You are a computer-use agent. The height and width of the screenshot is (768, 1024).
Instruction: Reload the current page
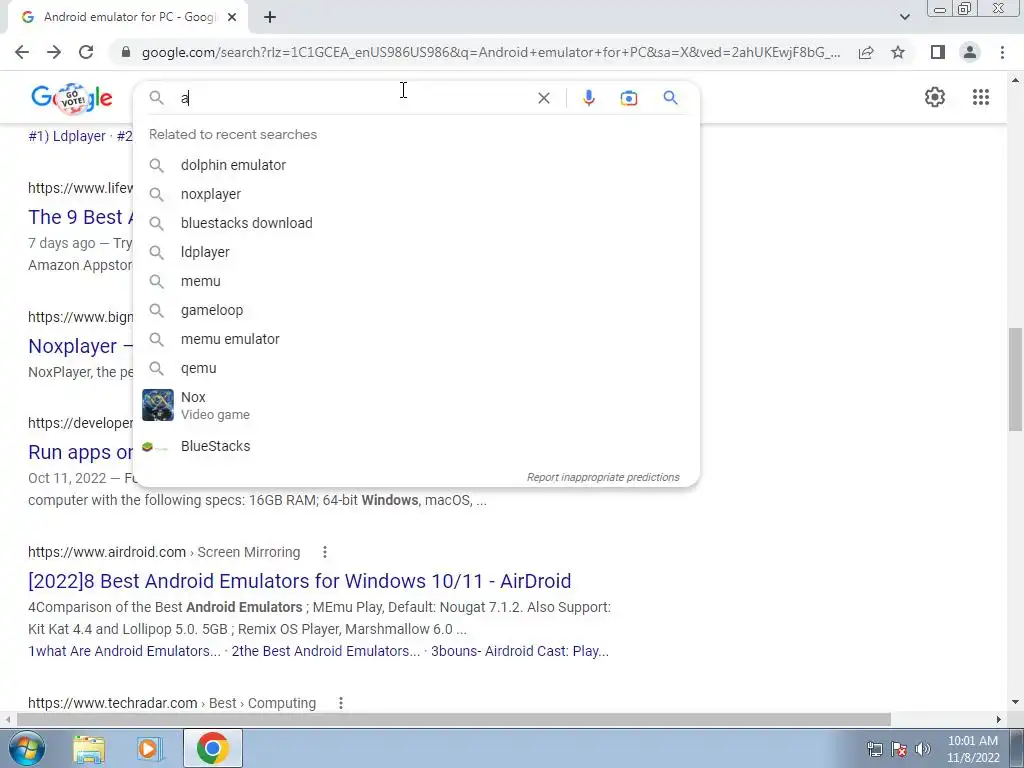coord(86,52)
